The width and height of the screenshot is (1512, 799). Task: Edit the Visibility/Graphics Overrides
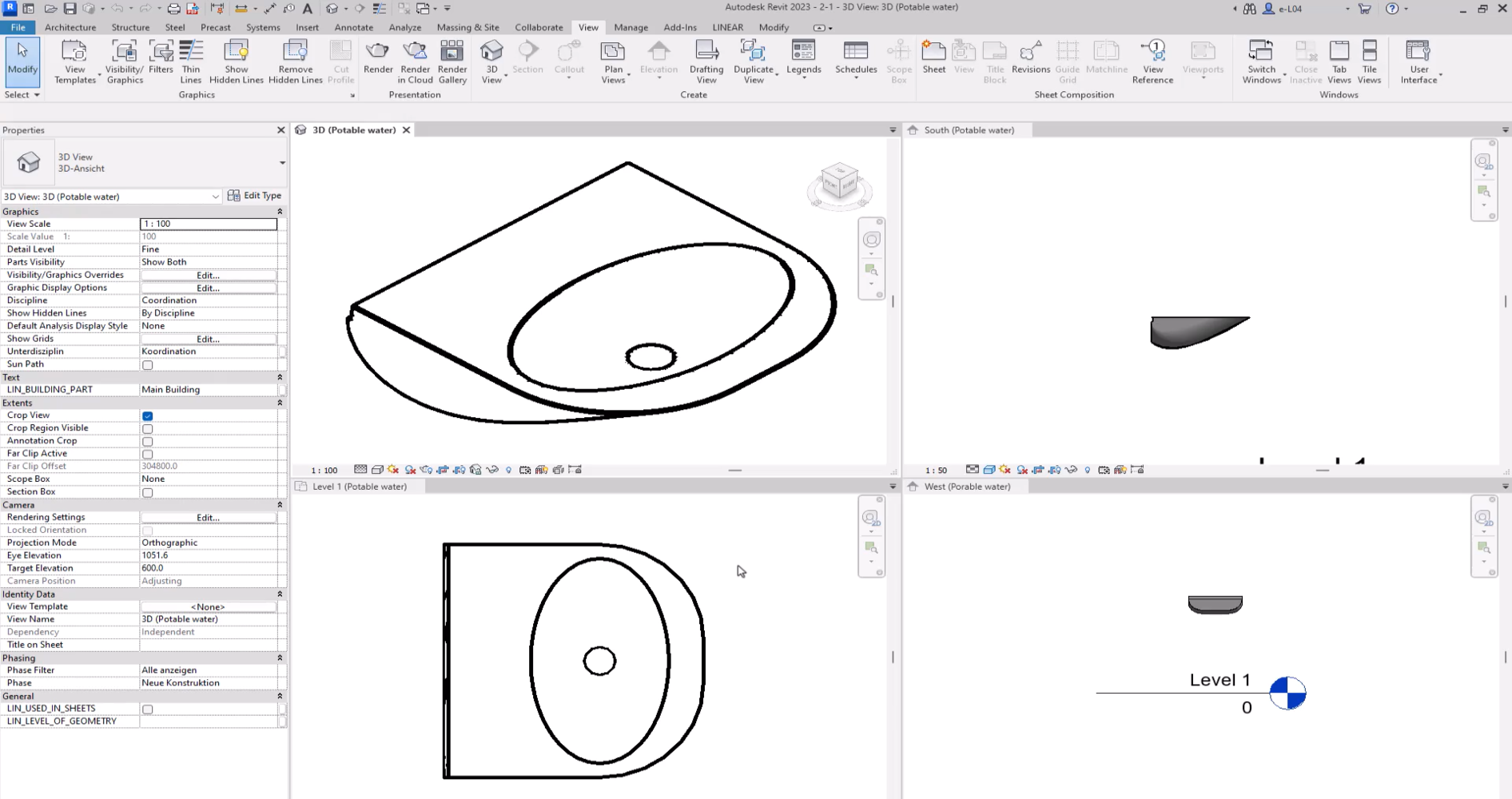[x=207, y=275]
